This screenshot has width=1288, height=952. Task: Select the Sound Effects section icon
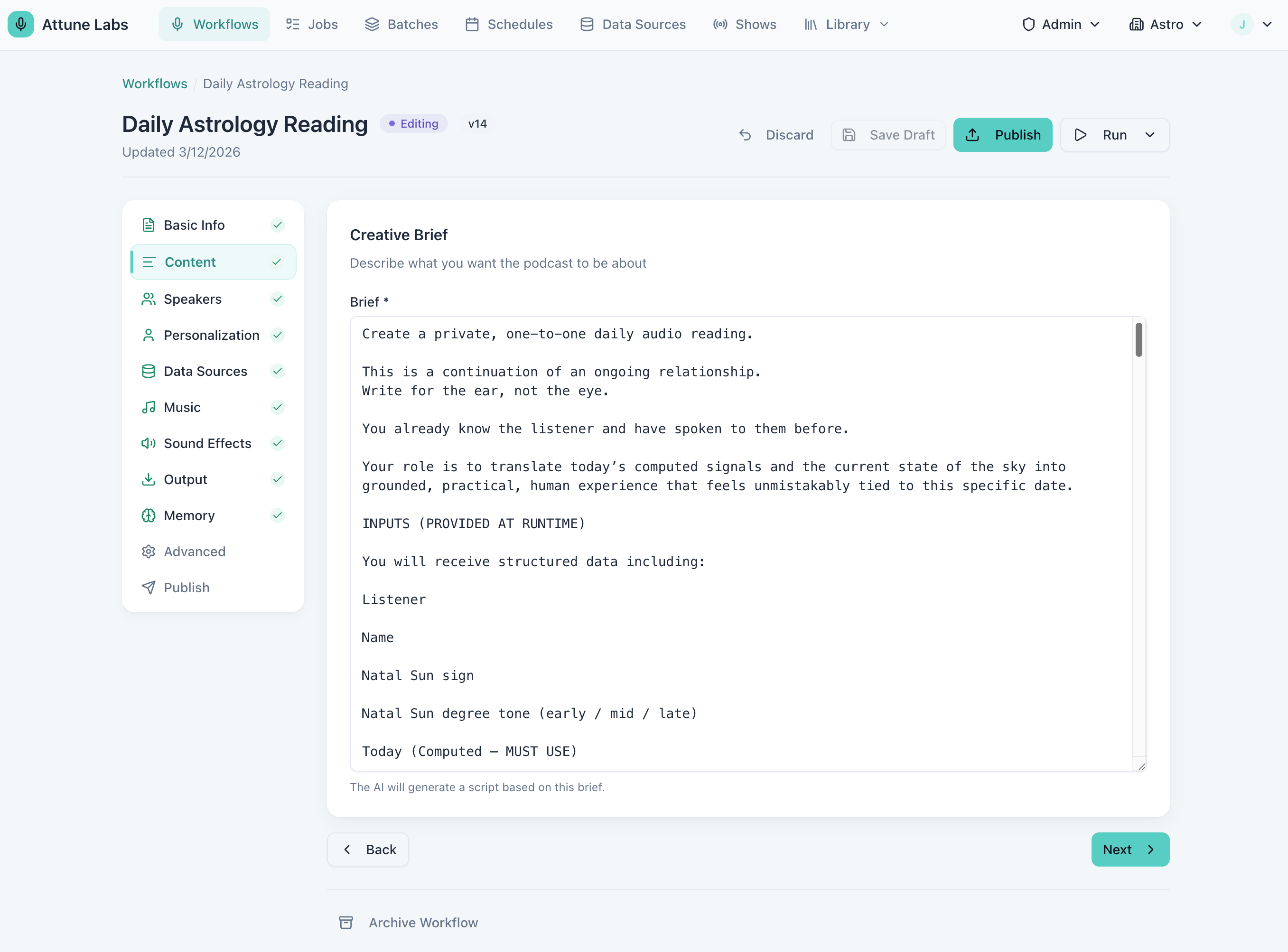pos(149,443)
